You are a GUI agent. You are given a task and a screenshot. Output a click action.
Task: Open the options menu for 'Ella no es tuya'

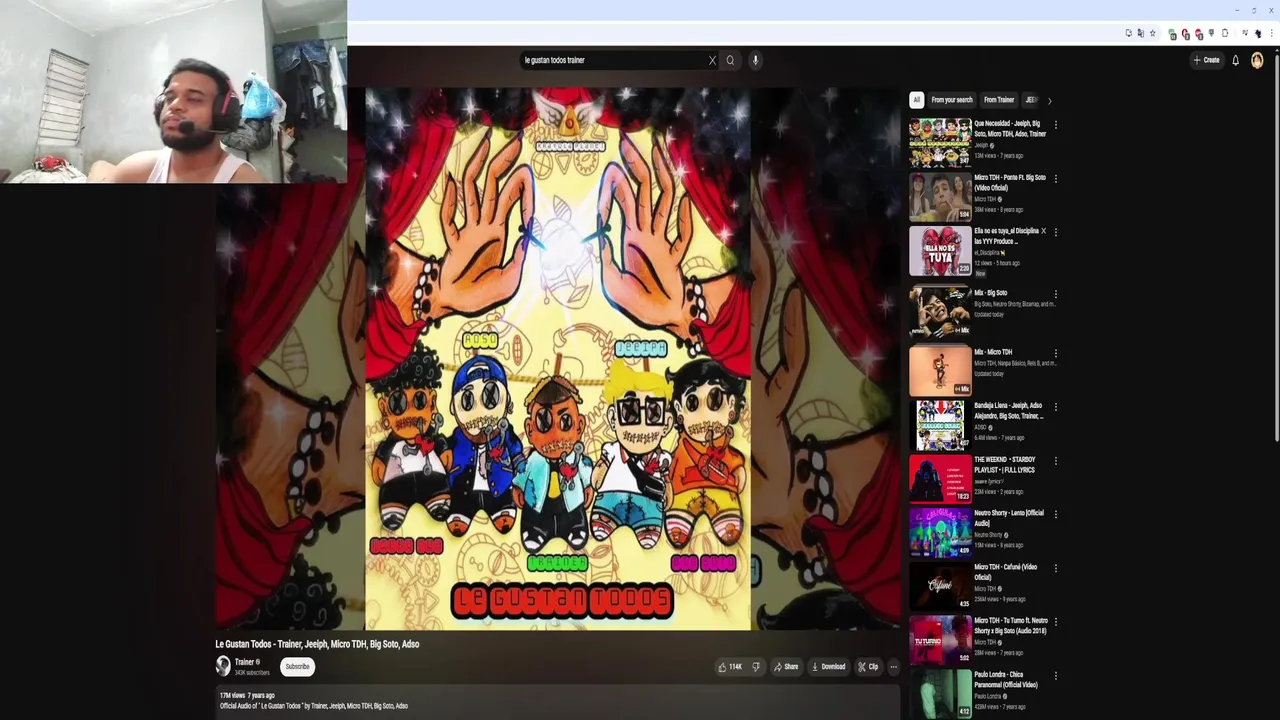click(x=1056, y=232)
